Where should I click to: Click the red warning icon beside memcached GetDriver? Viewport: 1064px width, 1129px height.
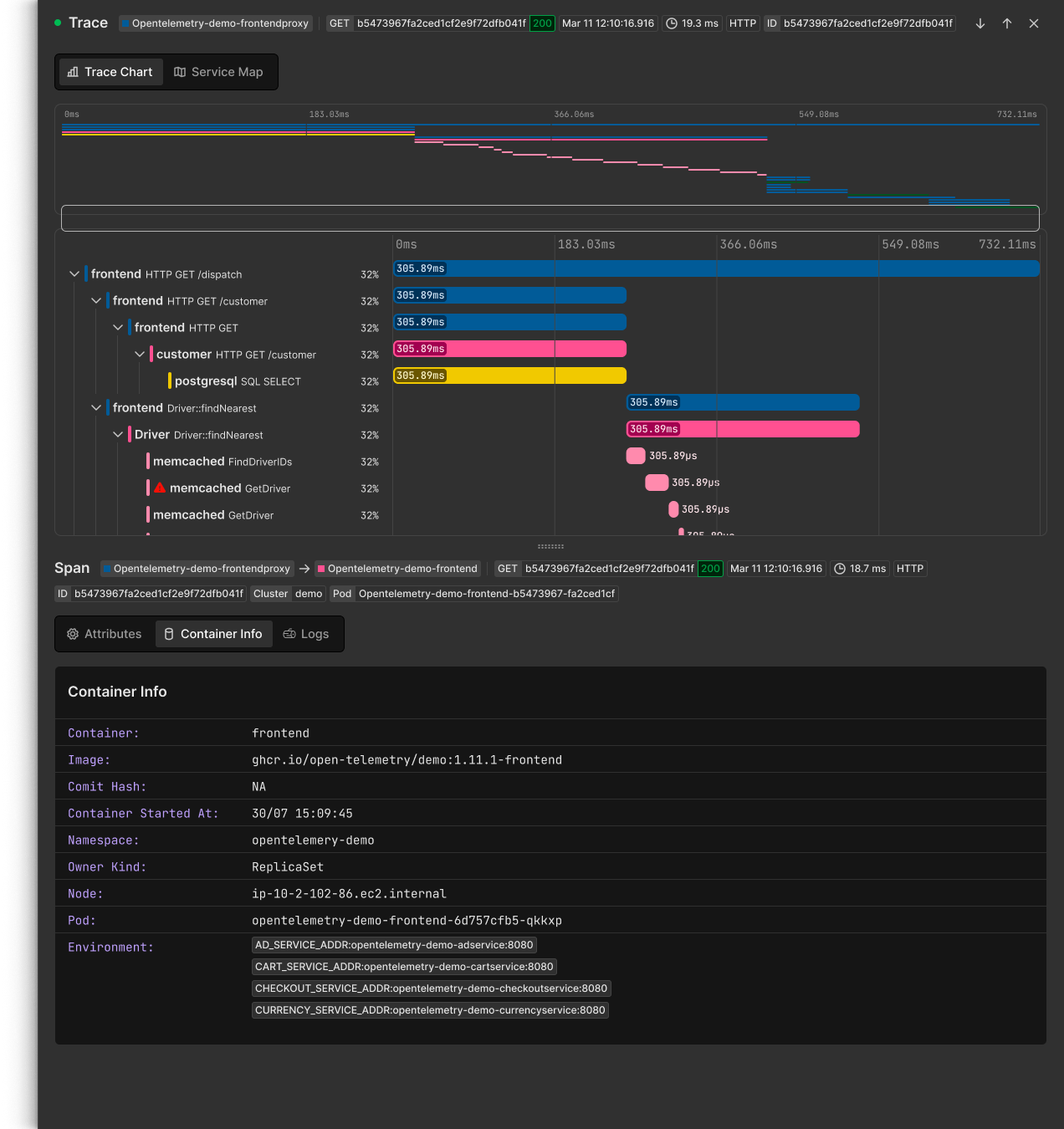point(160,488)
